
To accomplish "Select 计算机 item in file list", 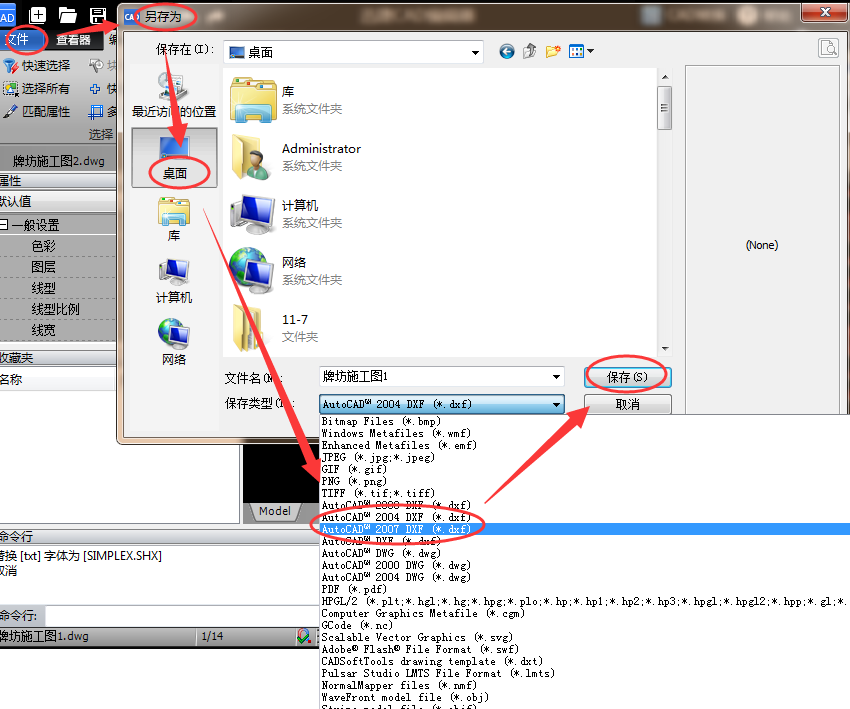I will (286, 214).
